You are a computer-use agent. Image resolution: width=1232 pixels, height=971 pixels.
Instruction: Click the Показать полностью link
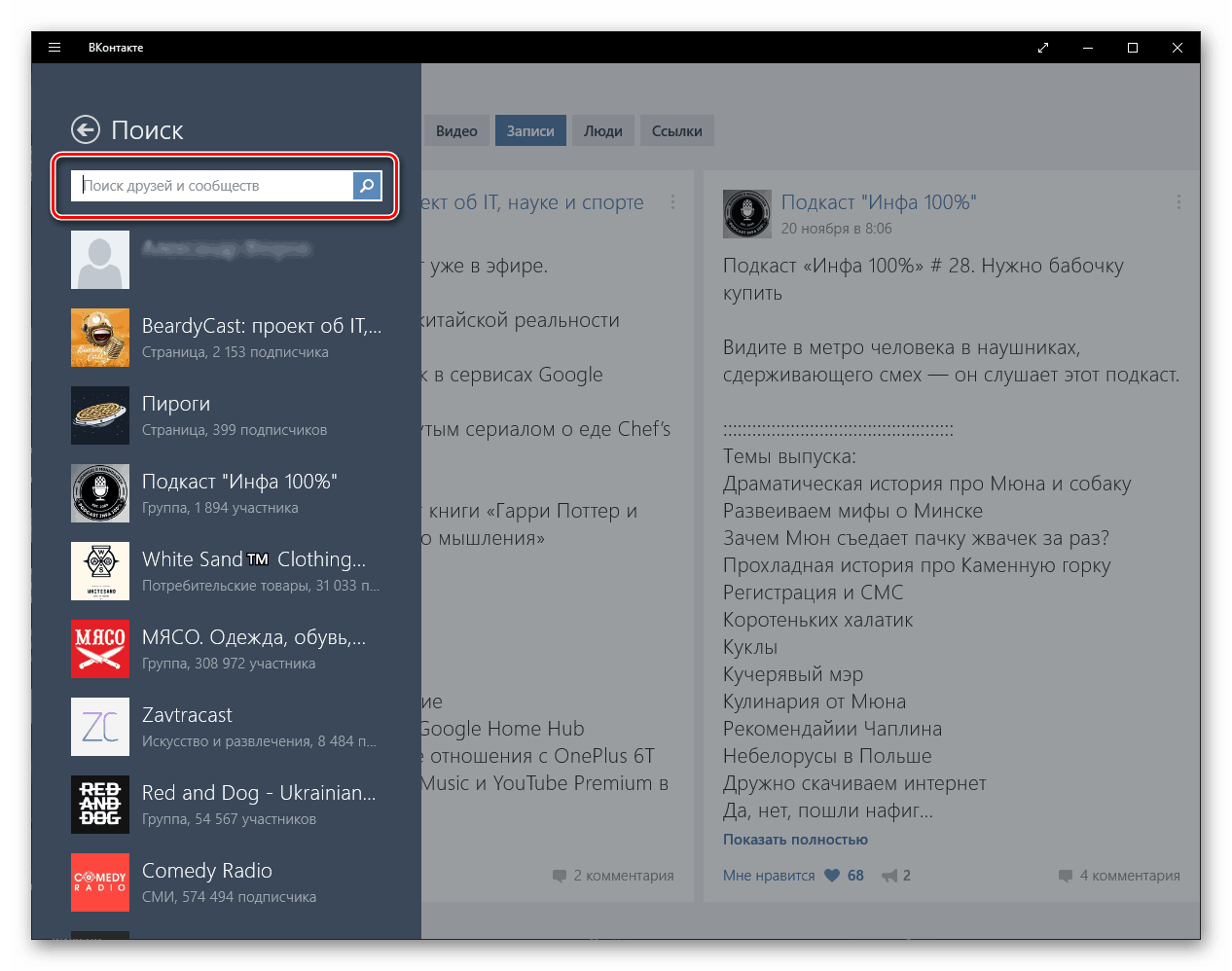[x=795, y=840]
